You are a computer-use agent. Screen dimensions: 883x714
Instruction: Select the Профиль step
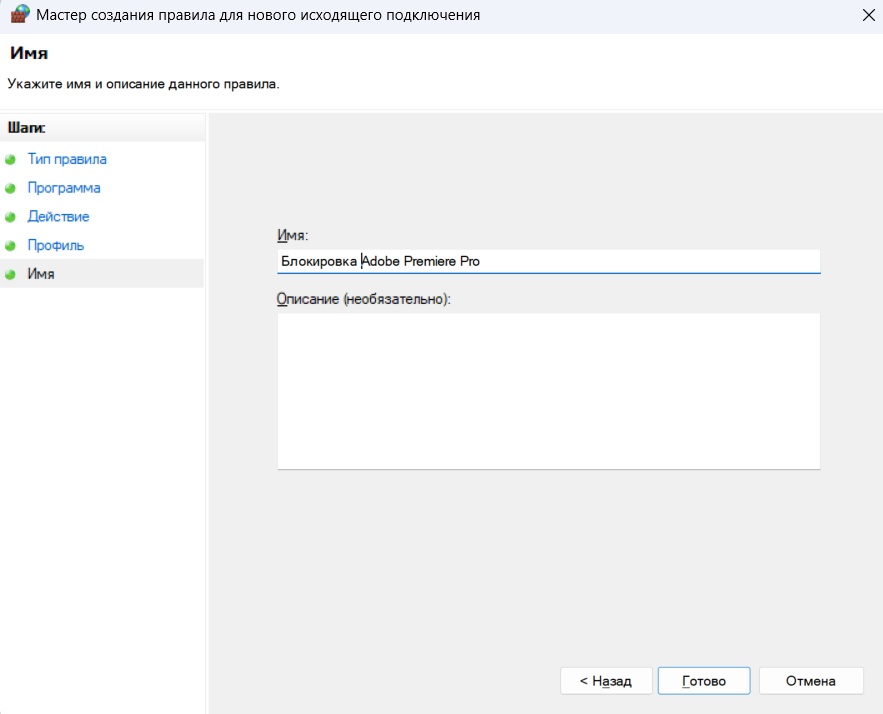(56, 245)
